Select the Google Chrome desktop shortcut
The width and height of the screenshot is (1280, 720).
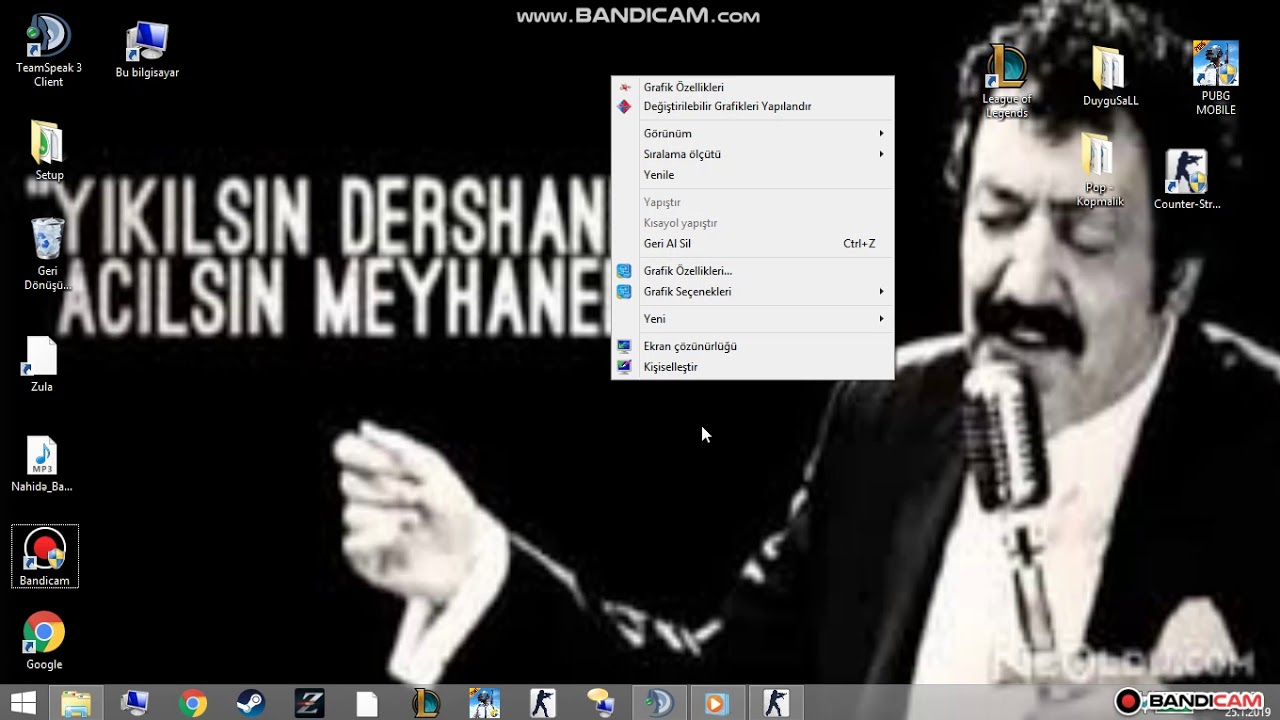click(x=44, y=640)
